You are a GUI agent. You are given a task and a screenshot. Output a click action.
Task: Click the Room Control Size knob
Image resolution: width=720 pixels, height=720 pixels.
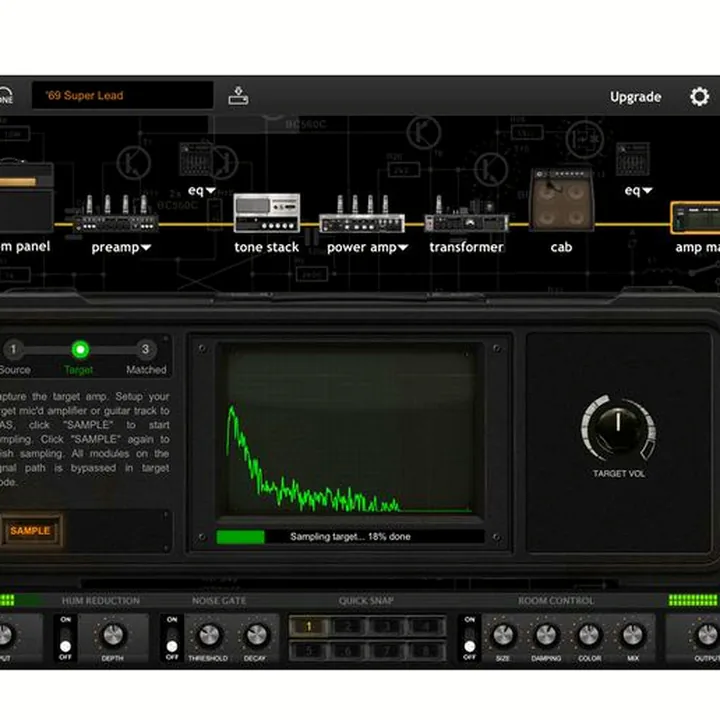point(503,636)
